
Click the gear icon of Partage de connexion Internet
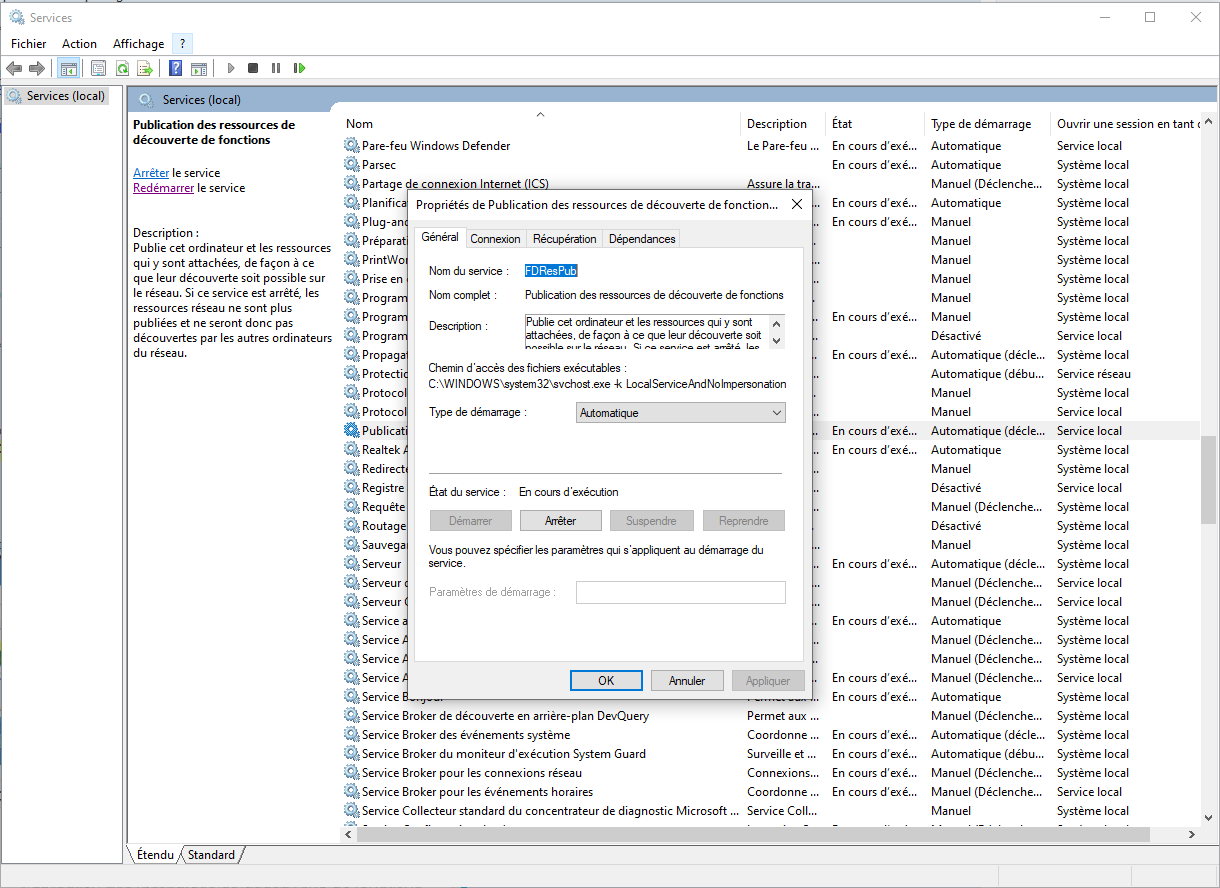(x=351, y=184)
